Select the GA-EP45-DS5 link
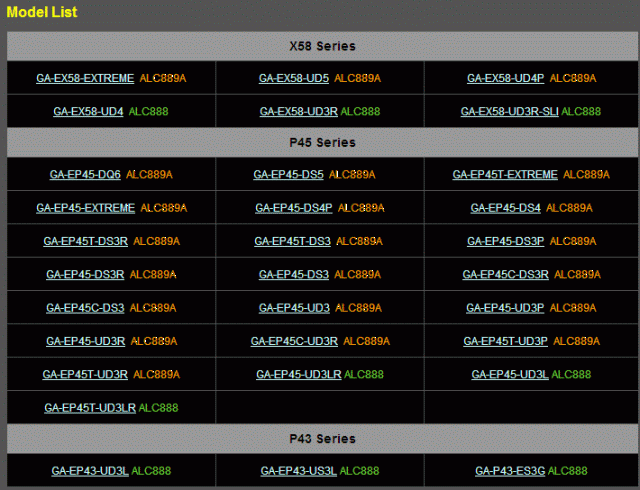640x490 pixels. tap(289, 175)
